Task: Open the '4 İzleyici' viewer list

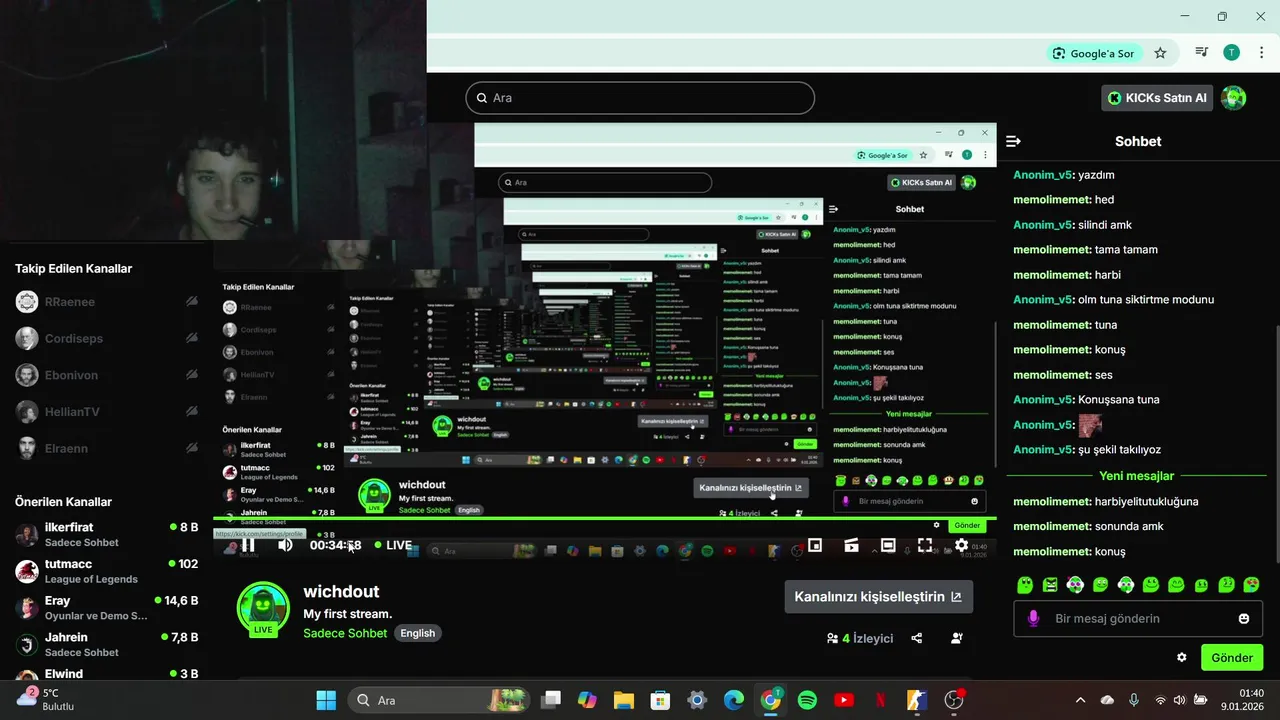Action: tap(860, 638)
